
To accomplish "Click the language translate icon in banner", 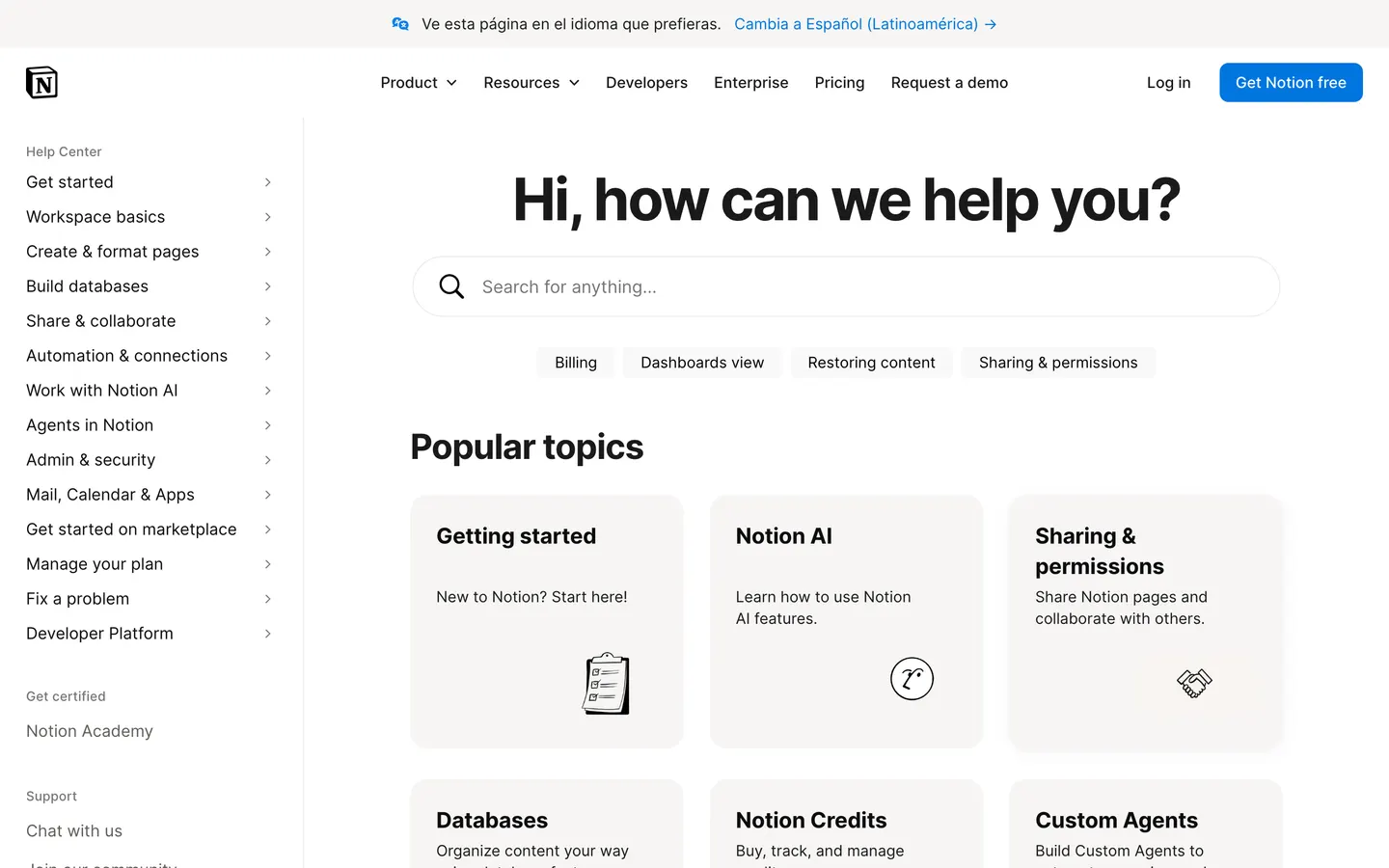I will tap(400, 24).
